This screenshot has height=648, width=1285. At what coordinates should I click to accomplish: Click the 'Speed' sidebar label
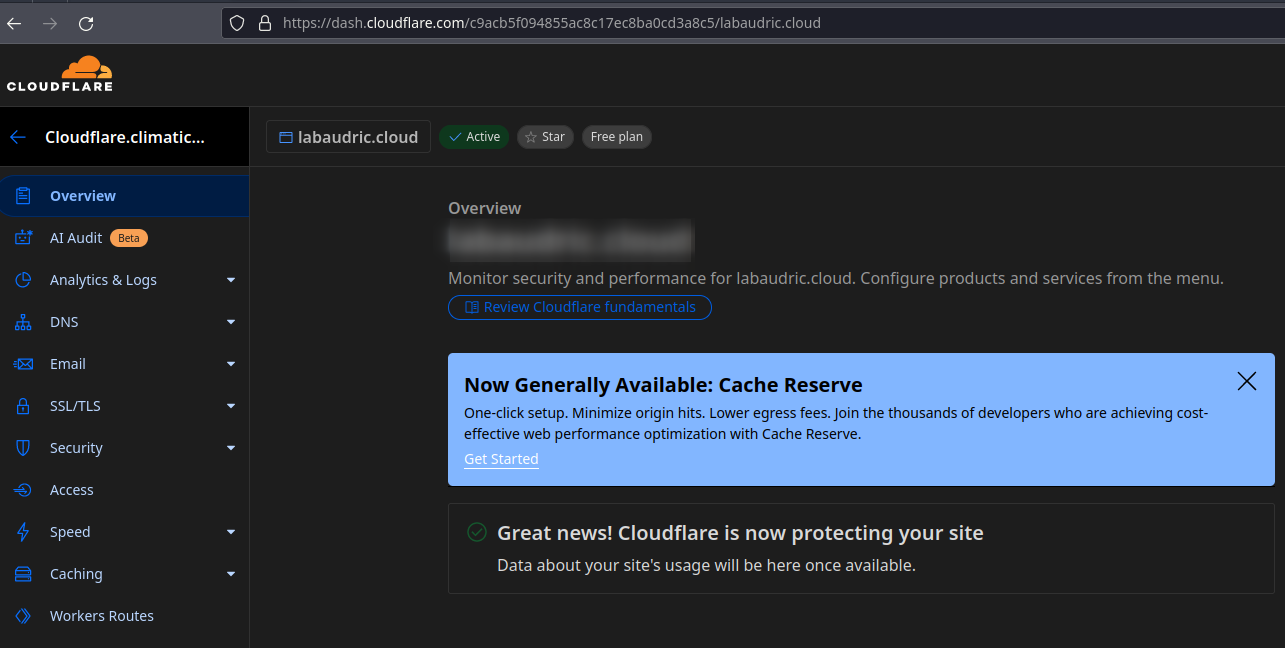(70, 532)
